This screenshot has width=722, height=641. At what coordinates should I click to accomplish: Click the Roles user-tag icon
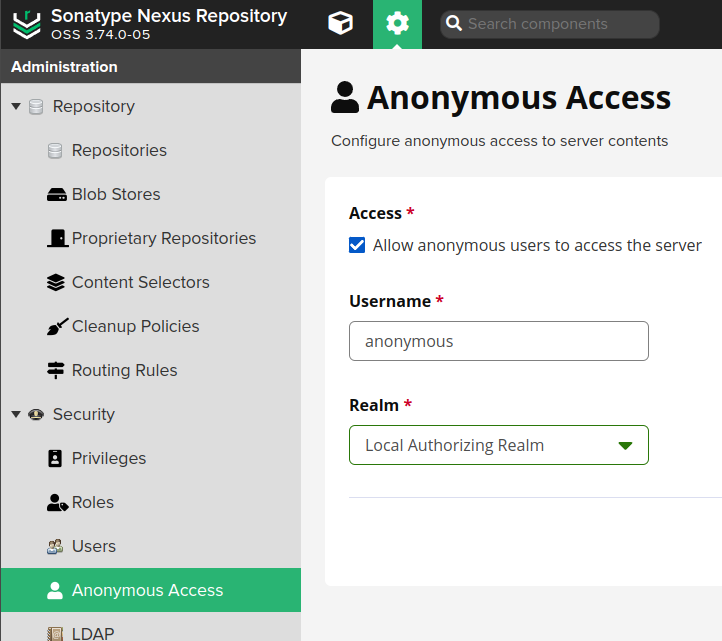pos(57,502)
